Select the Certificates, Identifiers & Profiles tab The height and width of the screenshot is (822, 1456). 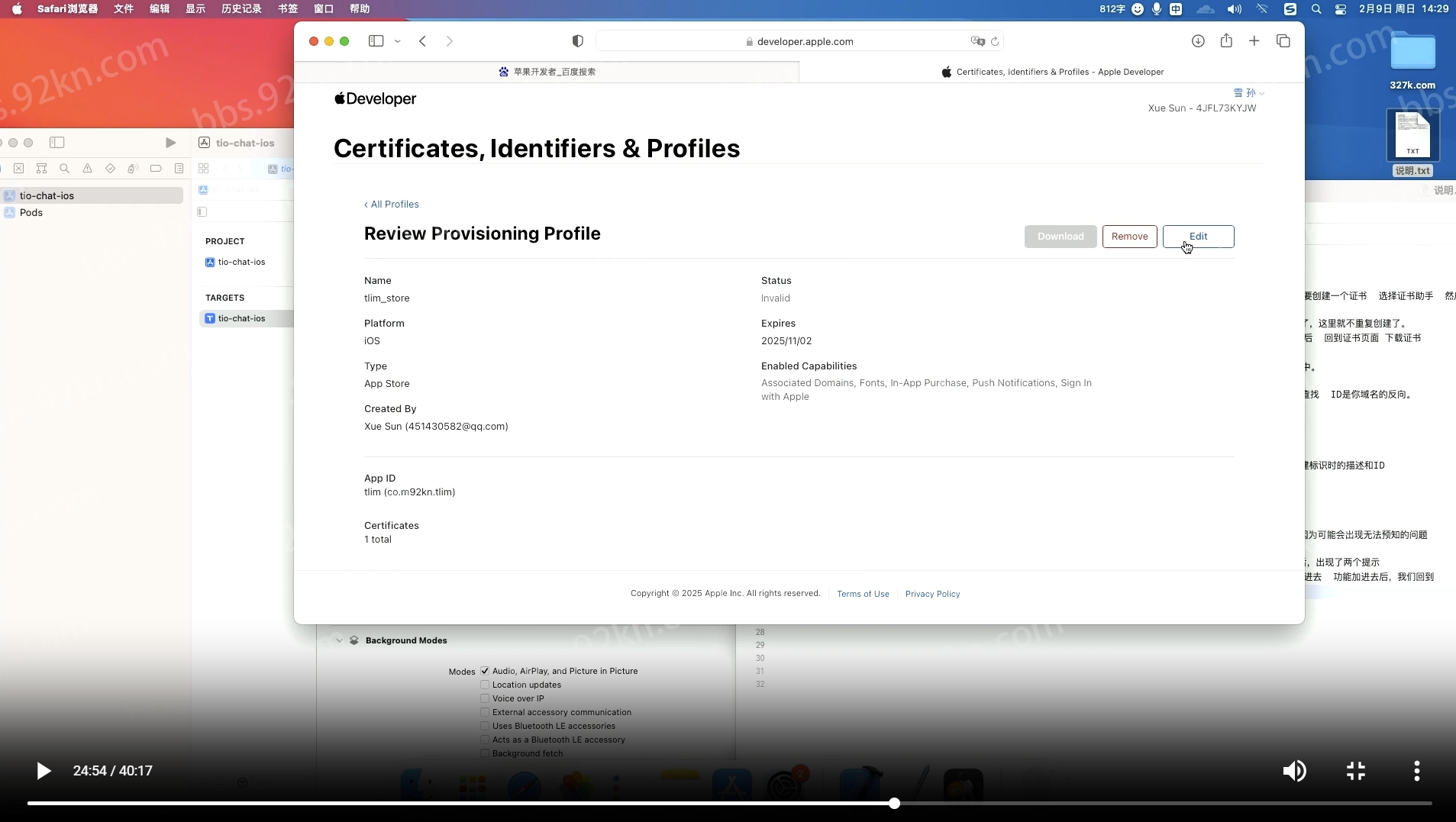point(1052,72)
